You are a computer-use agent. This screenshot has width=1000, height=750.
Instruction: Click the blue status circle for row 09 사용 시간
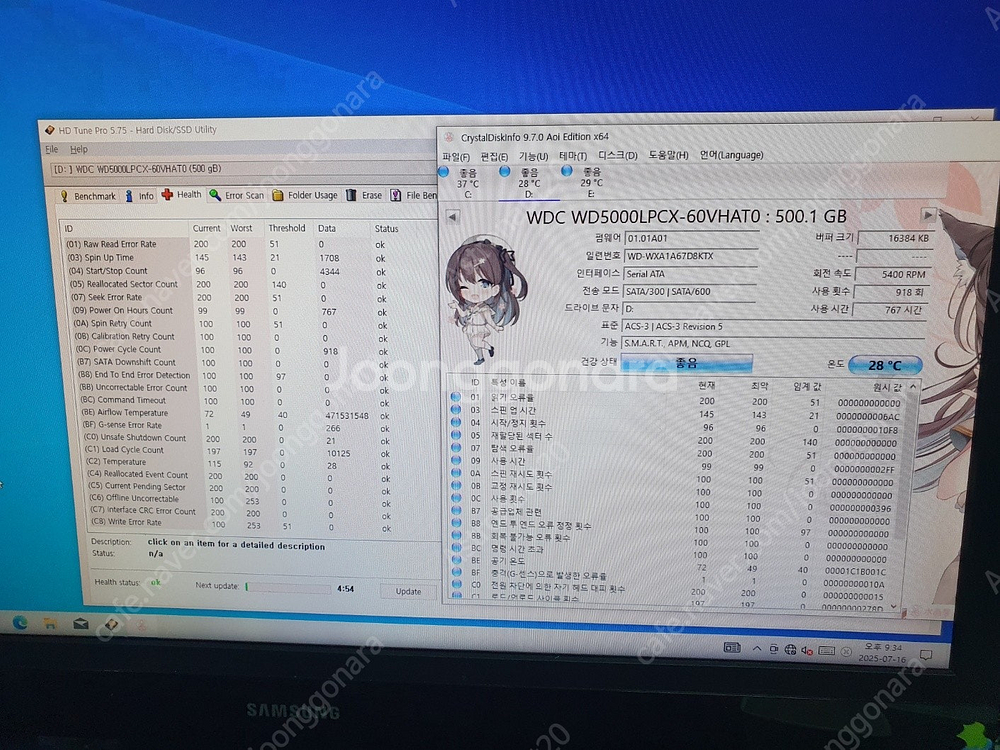[x=456, y=460]
